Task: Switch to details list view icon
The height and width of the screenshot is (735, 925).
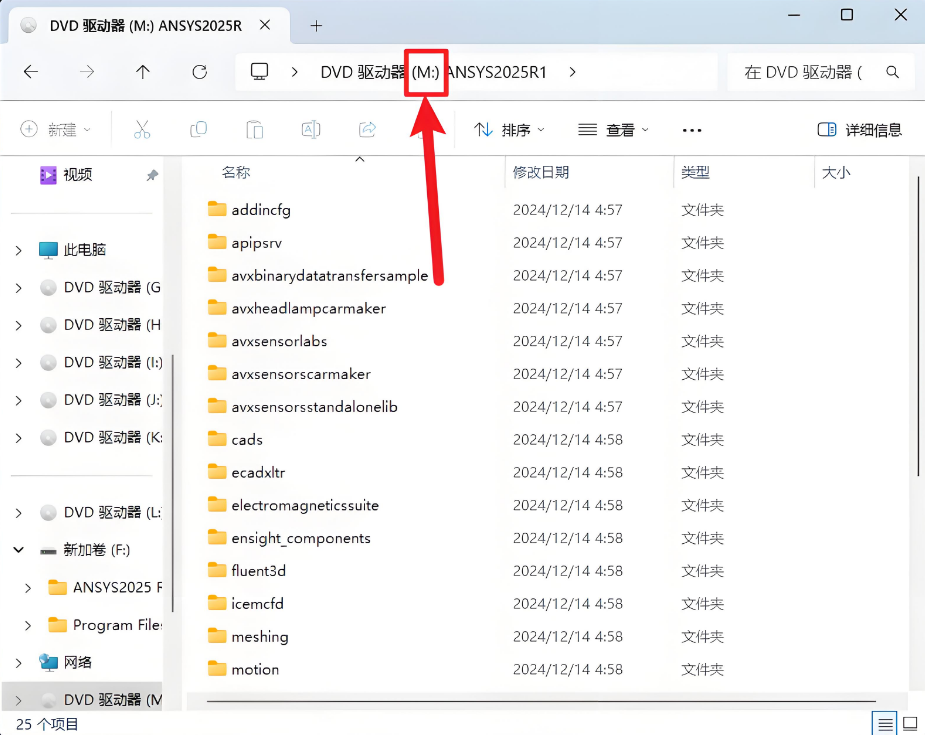Action: (x=885, y=724)
